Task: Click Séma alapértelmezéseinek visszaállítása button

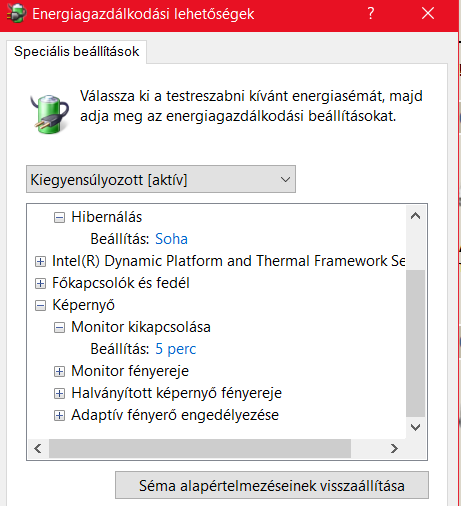Action: [x=272, y=485]
